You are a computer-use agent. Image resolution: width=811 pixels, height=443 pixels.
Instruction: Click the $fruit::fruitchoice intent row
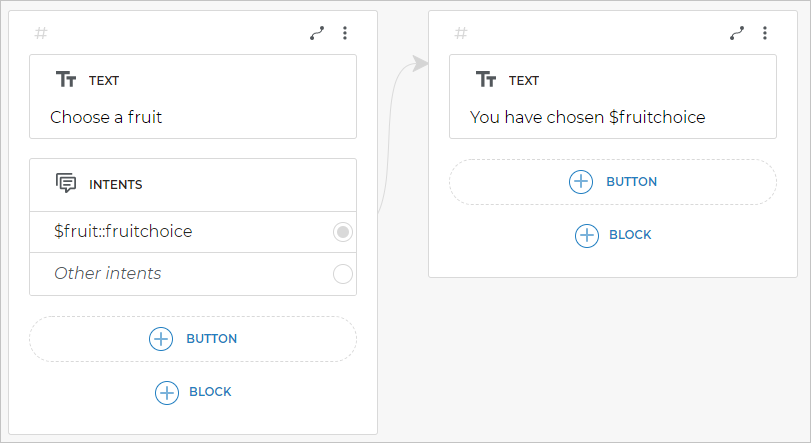point(123,231)
